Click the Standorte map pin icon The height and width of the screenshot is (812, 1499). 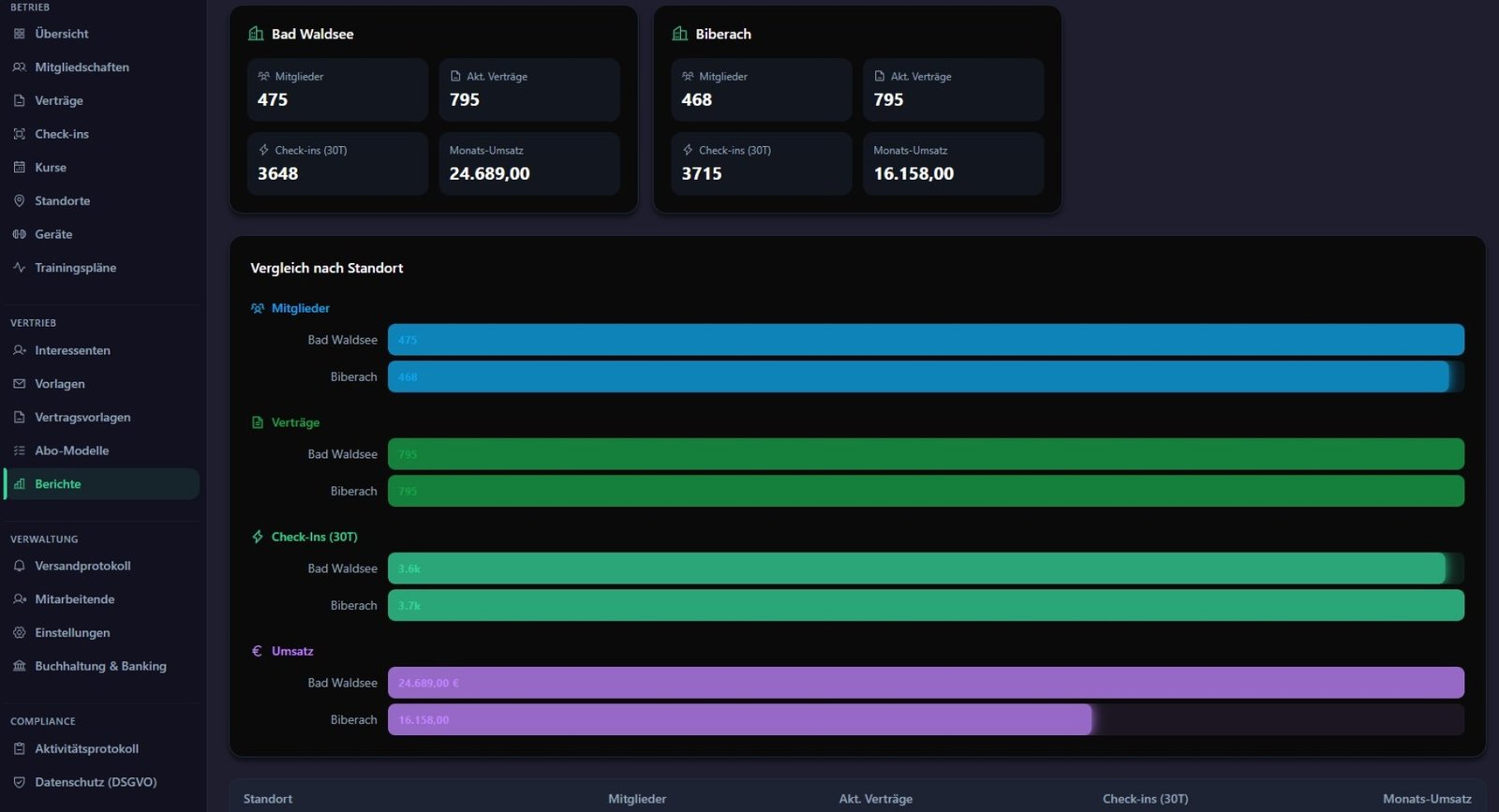19,200
